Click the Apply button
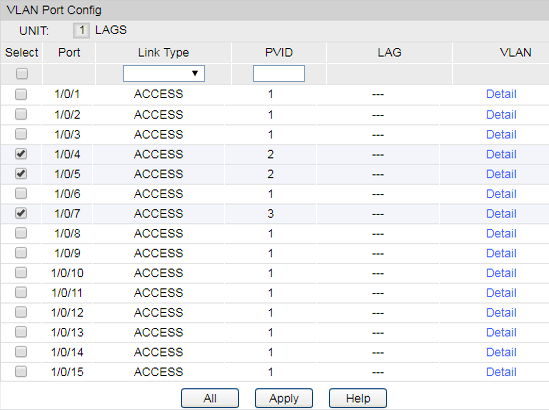Screen dimensions: 549x410 pyautogui.click(x=284, y=398)
